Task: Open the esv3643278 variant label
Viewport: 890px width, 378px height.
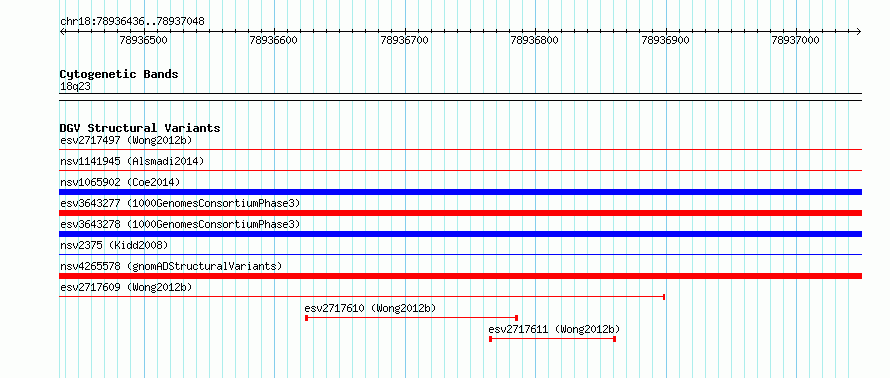Action: point(180,224)
